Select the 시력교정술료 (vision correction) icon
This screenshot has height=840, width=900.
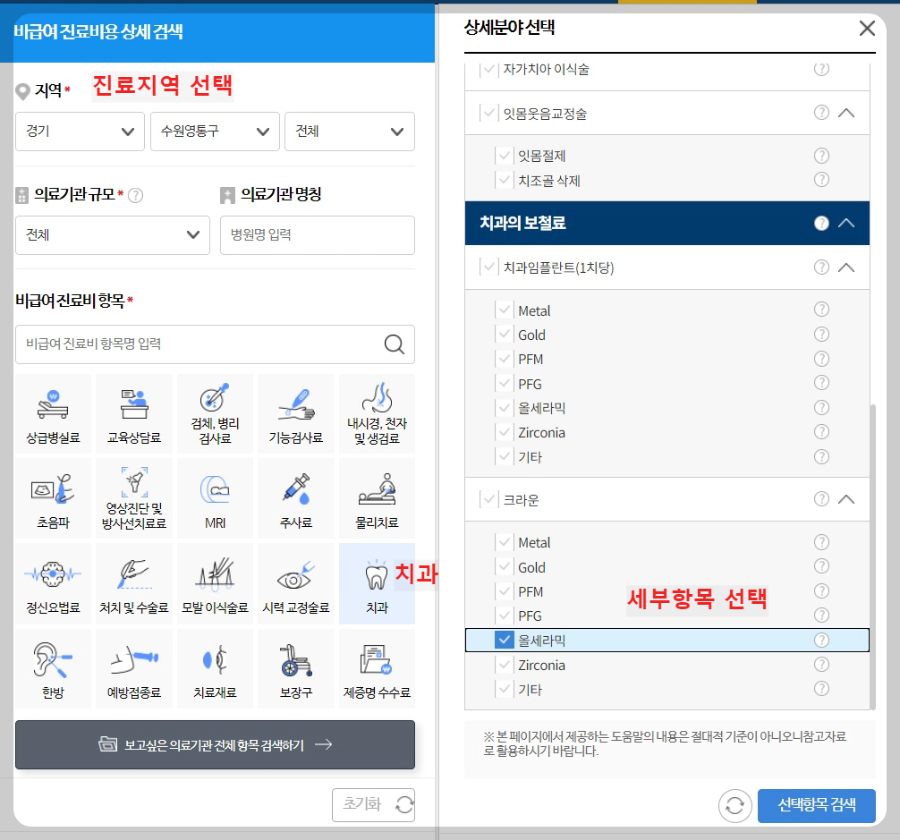[295, 583]
